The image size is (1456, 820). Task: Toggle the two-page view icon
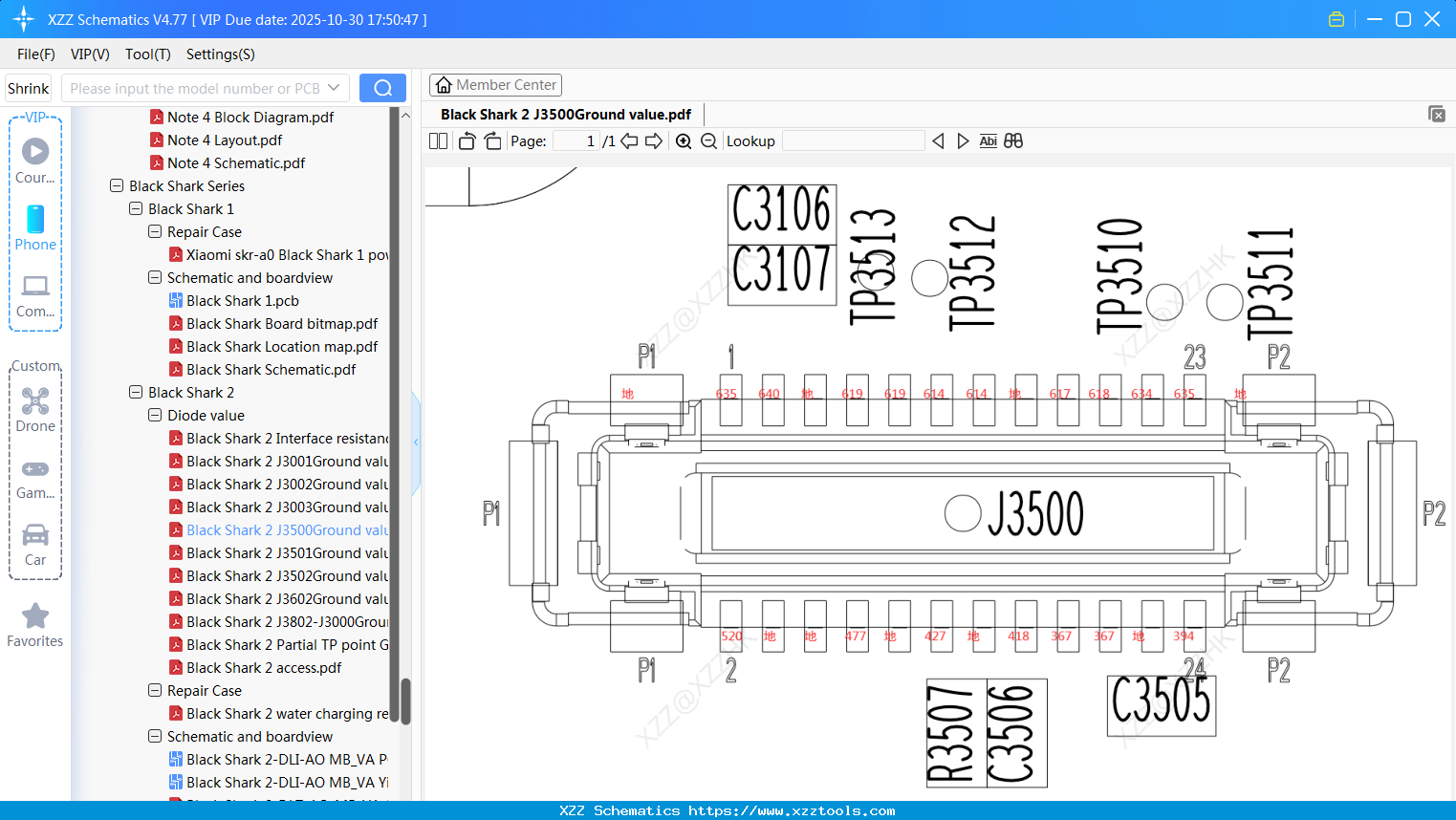pyautogui.click(x=439, y=141)
